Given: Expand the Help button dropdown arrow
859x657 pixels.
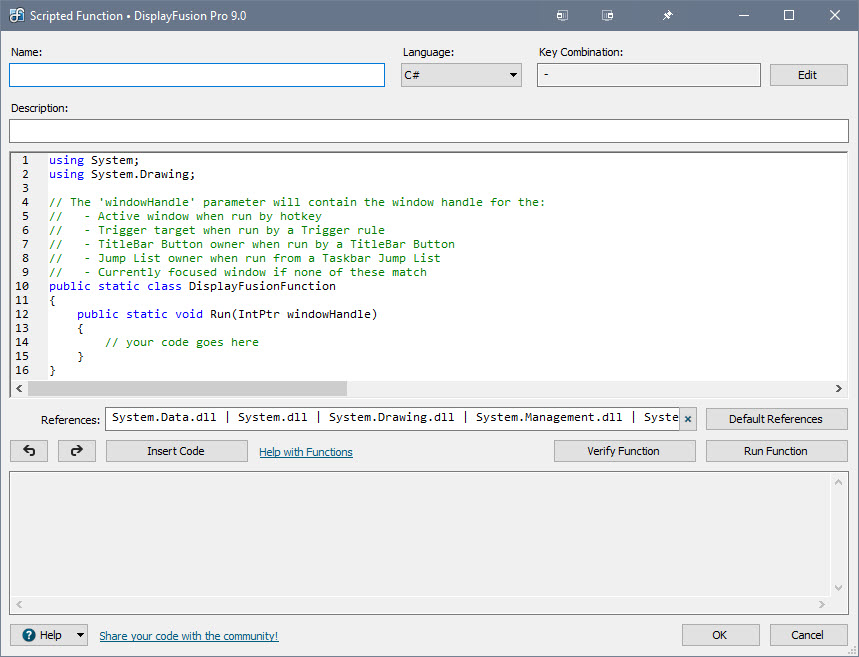Looking at the screenshot, I should 78,634.
